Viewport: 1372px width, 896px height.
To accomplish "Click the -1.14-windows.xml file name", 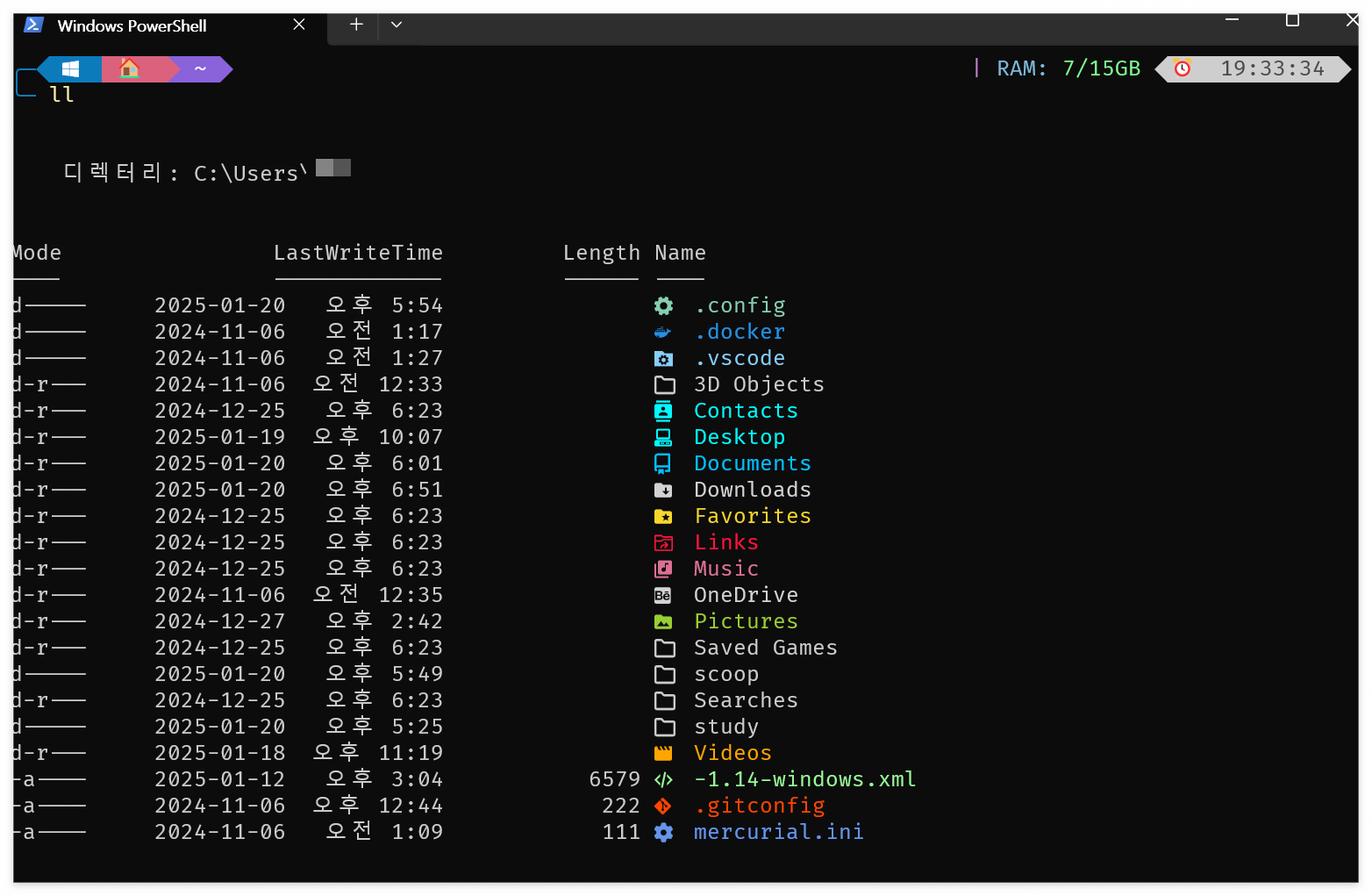I will 804,779.
